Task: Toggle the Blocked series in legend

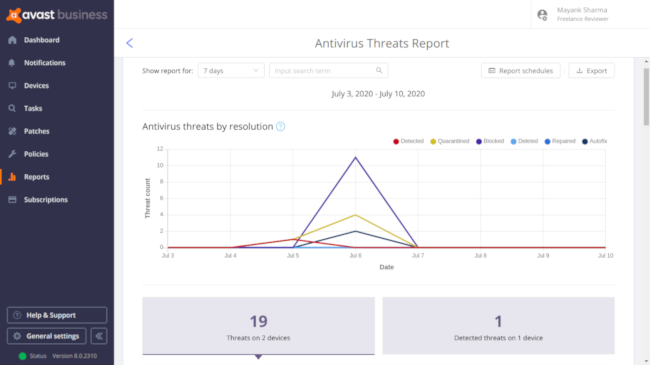Action: click(x=490, y=141)
